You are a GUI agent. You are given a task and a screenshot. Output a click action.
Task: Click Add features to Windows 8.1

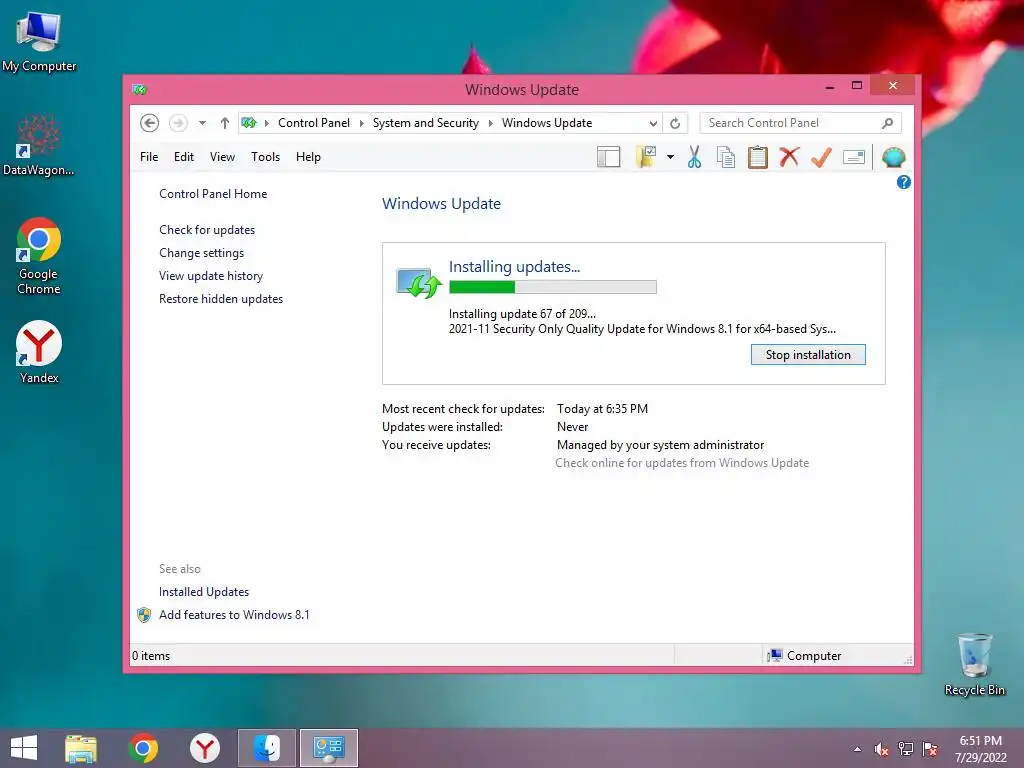tap(234, 615)
